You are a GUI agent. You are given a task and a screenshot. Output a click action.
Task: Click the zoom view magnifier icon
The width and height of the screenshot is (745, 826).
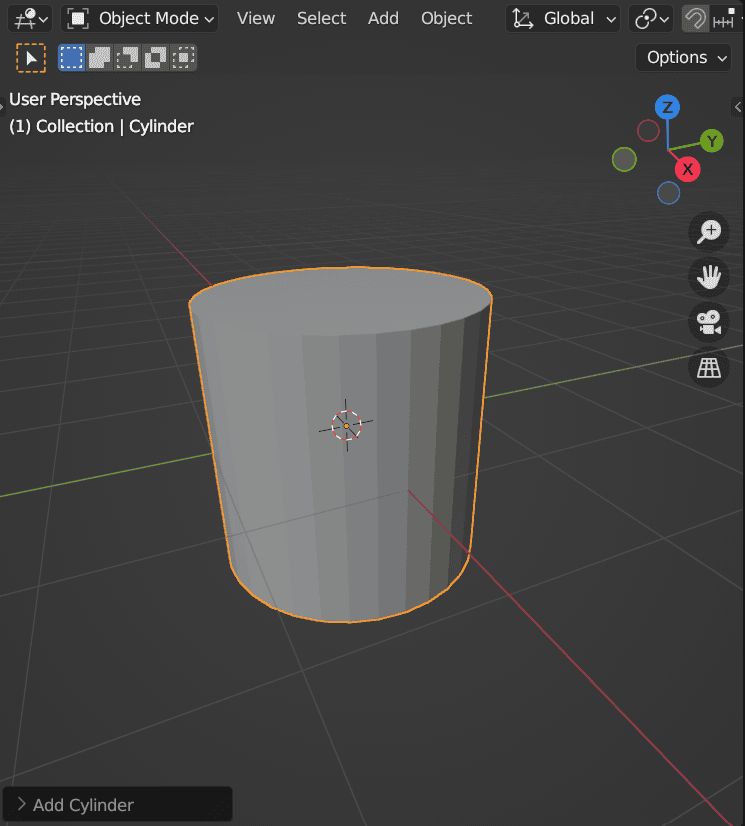pyautogui.click(x=709, y=232)
